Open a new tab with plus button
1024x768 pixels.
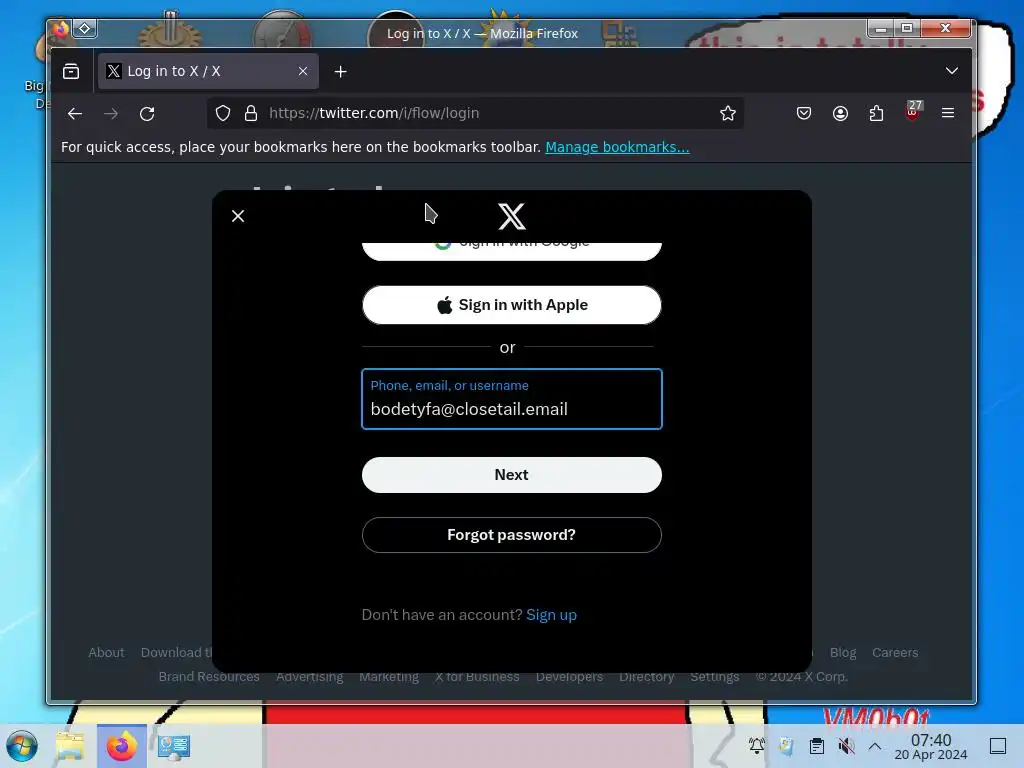point(340,72)
